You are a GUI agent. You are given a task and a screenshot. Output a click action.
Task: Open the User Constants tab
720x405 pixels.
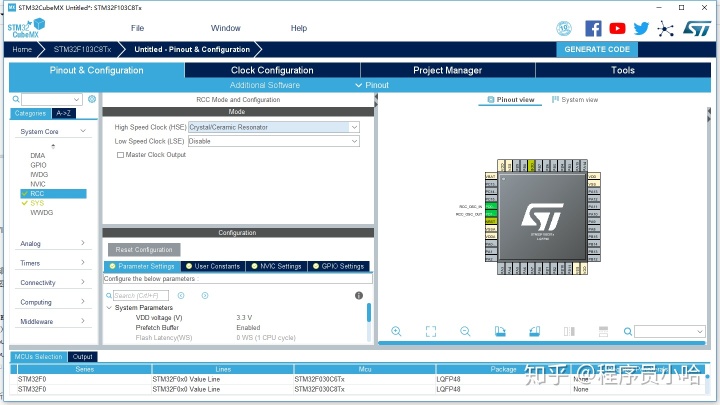click(213, 266)
